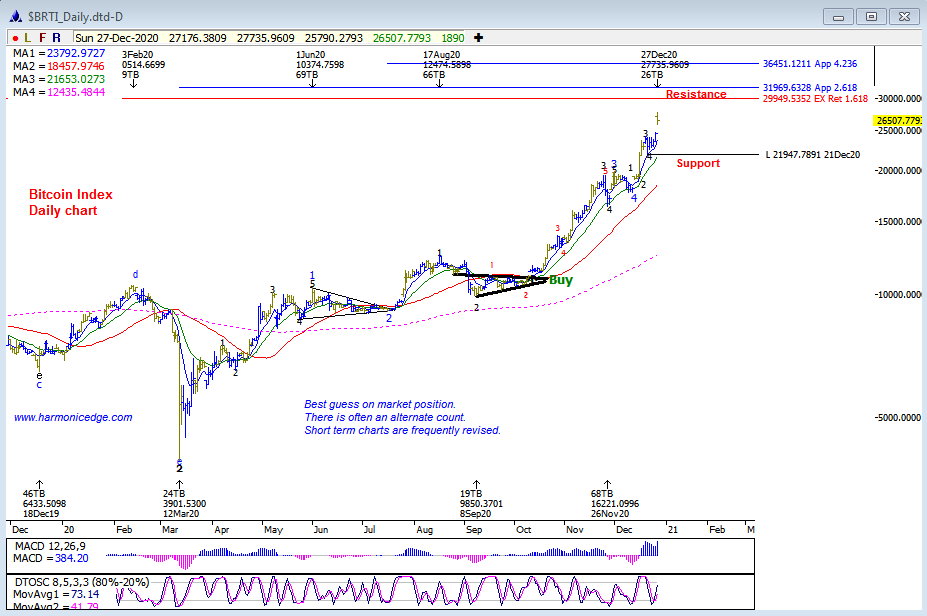Select the Bitcoin Index Daily chart title
The height and width of the screenshot is (616, 927).
coord(70,202)
